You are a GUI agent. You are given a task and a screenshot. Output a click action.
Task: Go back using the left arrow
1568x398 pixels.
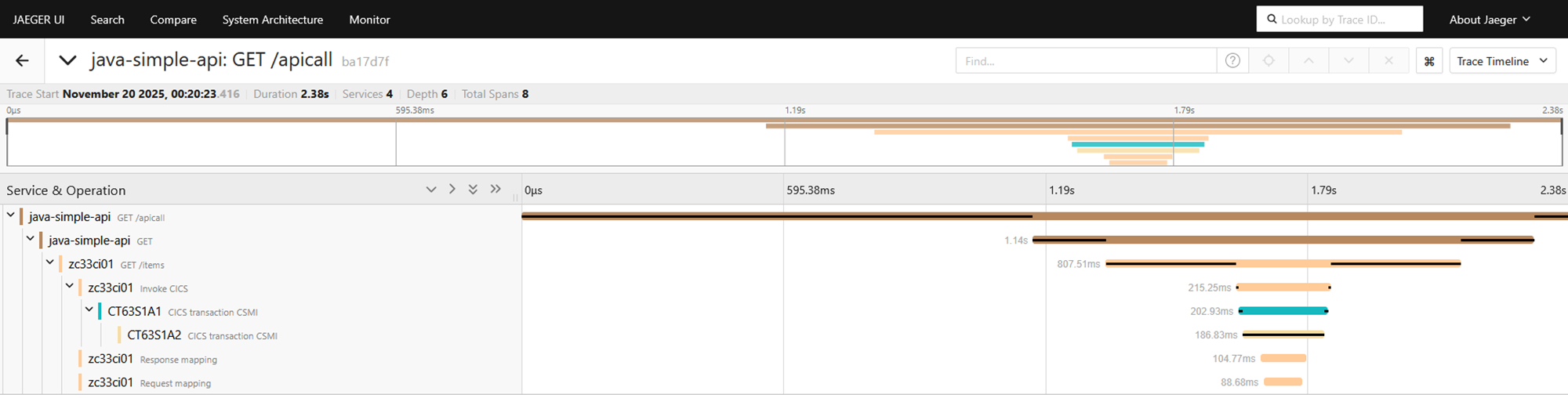pyautogui.click(x=22, y=60)
